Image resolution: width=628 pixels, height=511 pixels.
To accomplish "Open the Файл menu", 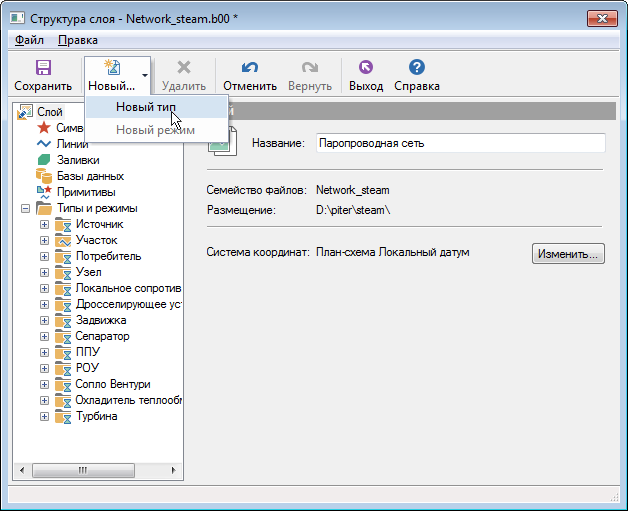I will 29,40.
